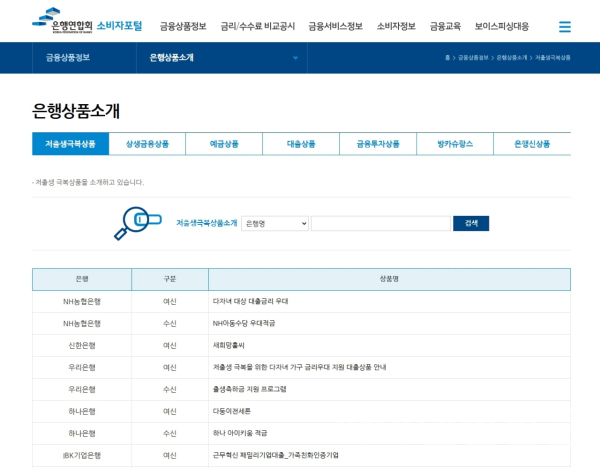Click the 검색 search button
This screenshot has width=600, height=468.
(x=471, y=223)
